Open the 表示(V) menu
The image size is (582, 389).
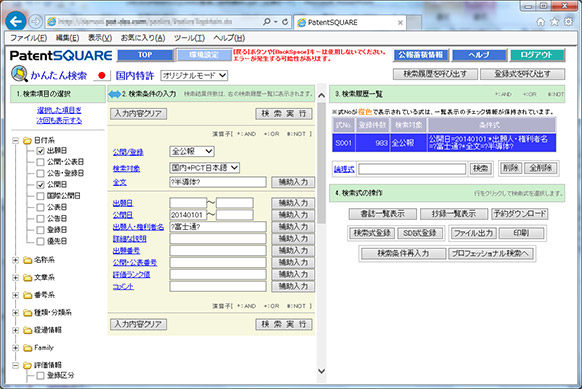coord(100,38)
